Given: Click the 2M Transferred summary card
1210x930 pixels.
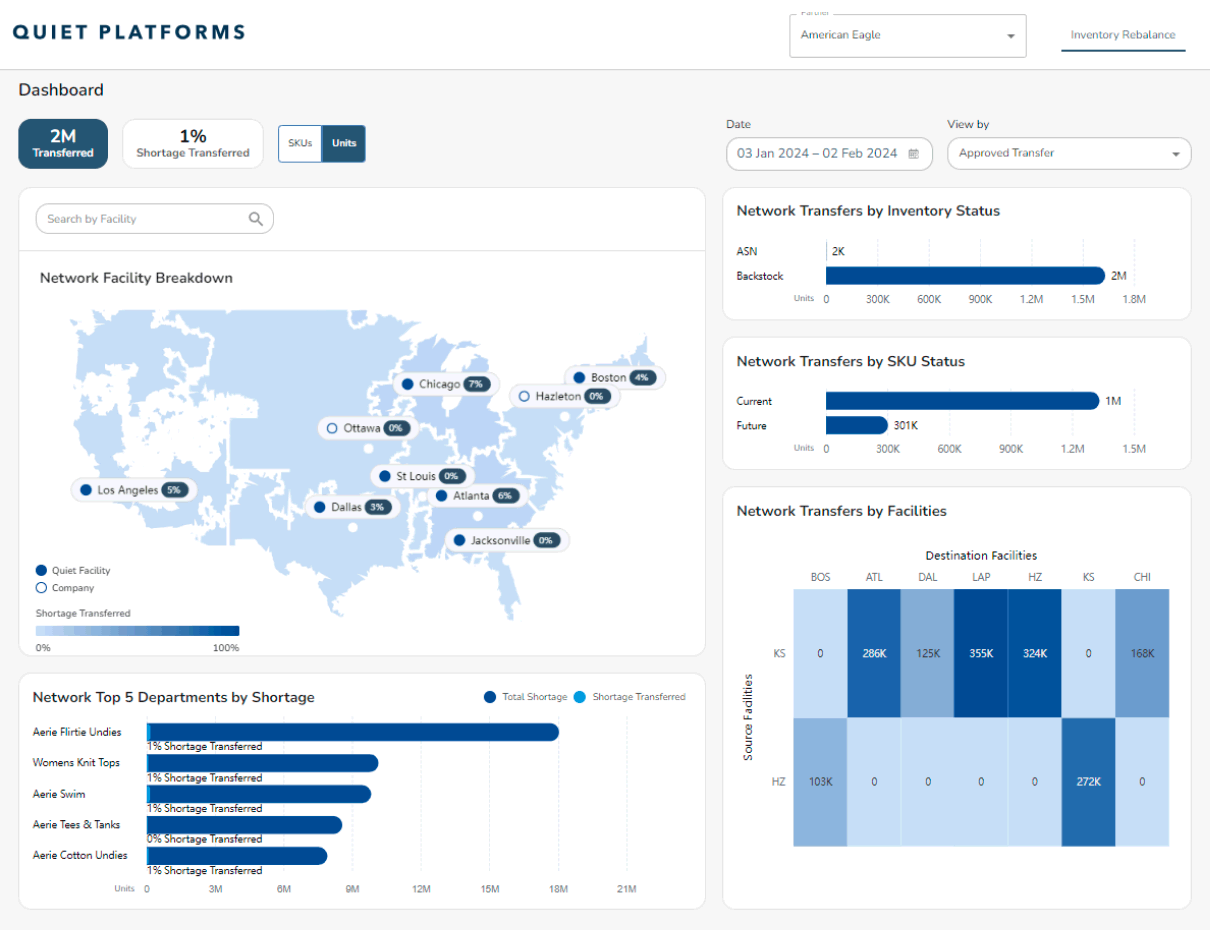Looking at the screenshot, I should (62, 143).
